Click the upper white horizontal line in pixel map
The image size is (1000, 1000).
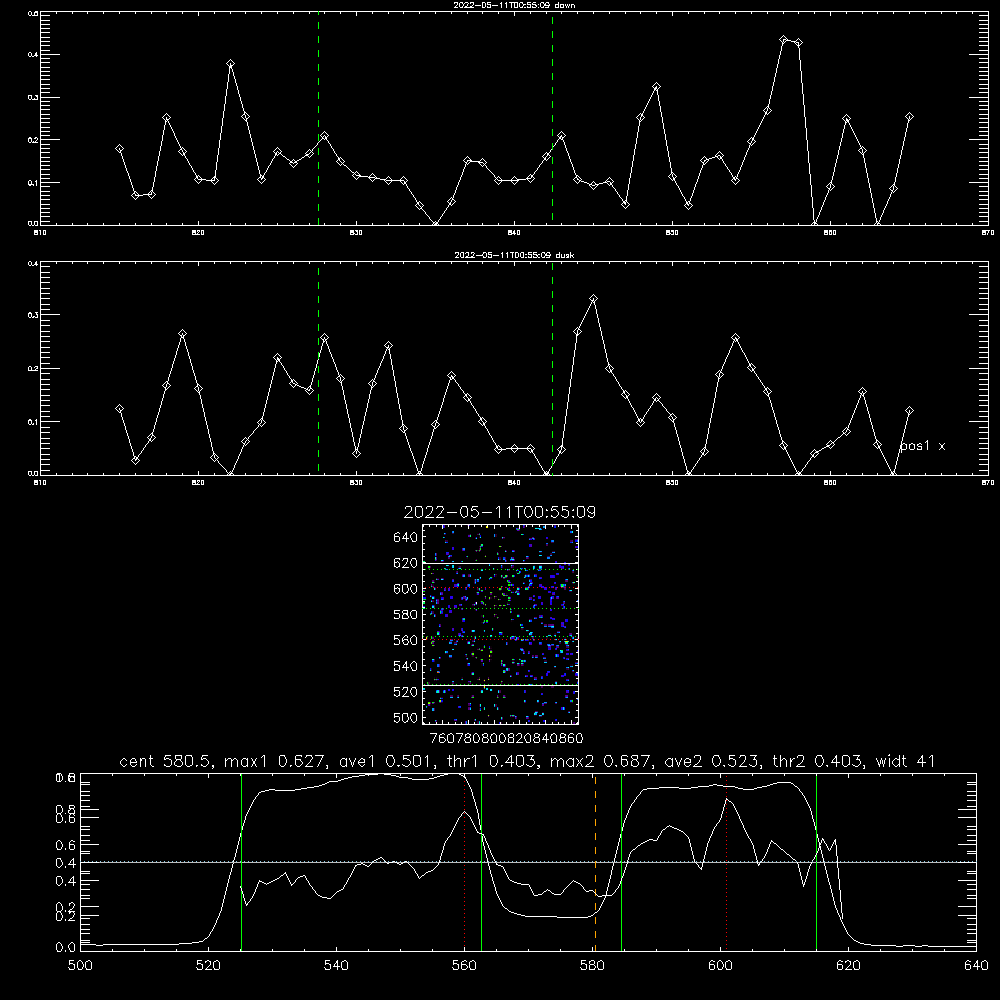click(501, 563)
